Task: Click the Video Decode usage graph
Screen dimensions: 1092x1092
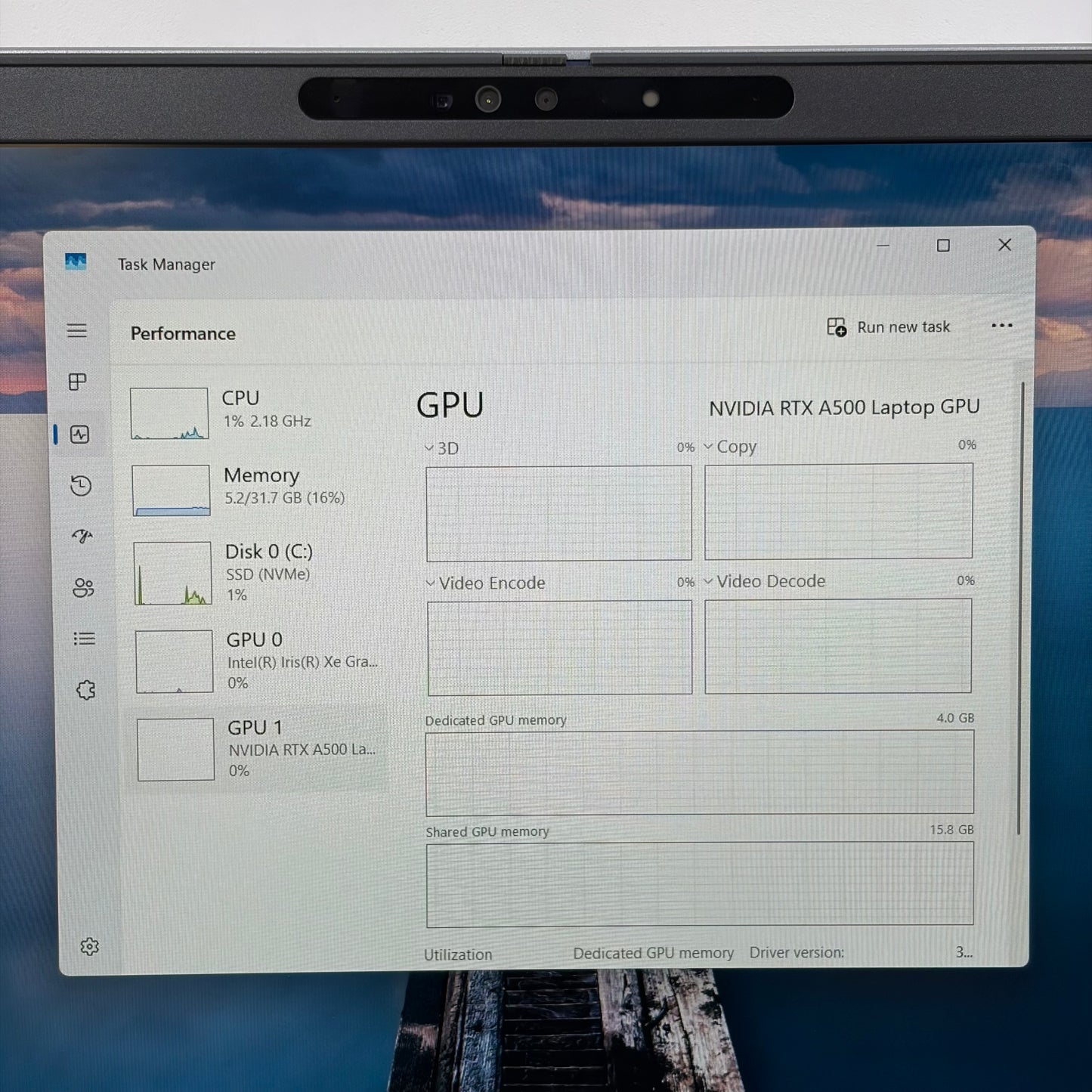Action: pos(838,646)
